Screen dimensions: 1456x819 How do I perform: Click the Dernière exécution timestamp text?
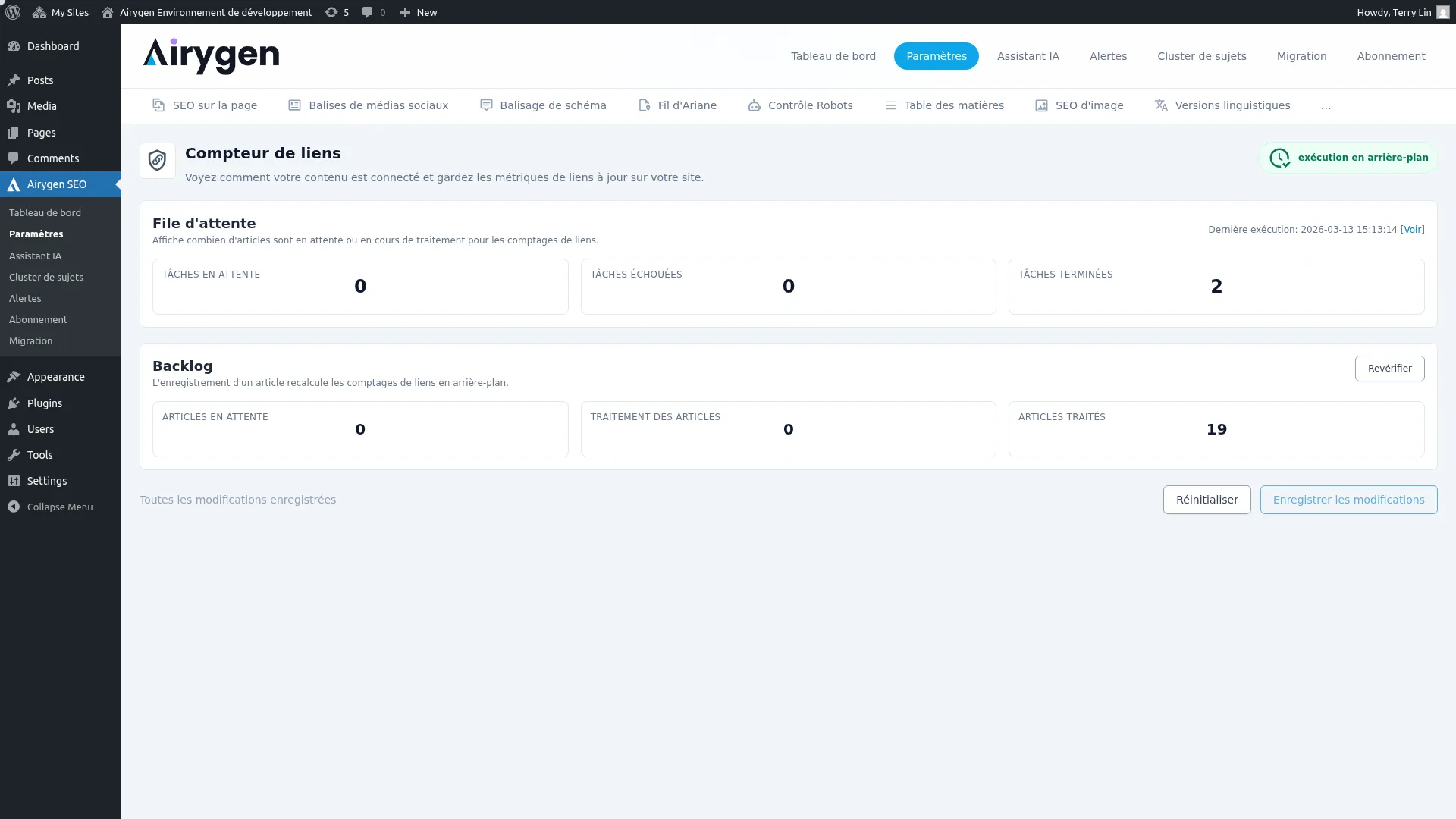pyautogui.click(x=1302, y=230)
